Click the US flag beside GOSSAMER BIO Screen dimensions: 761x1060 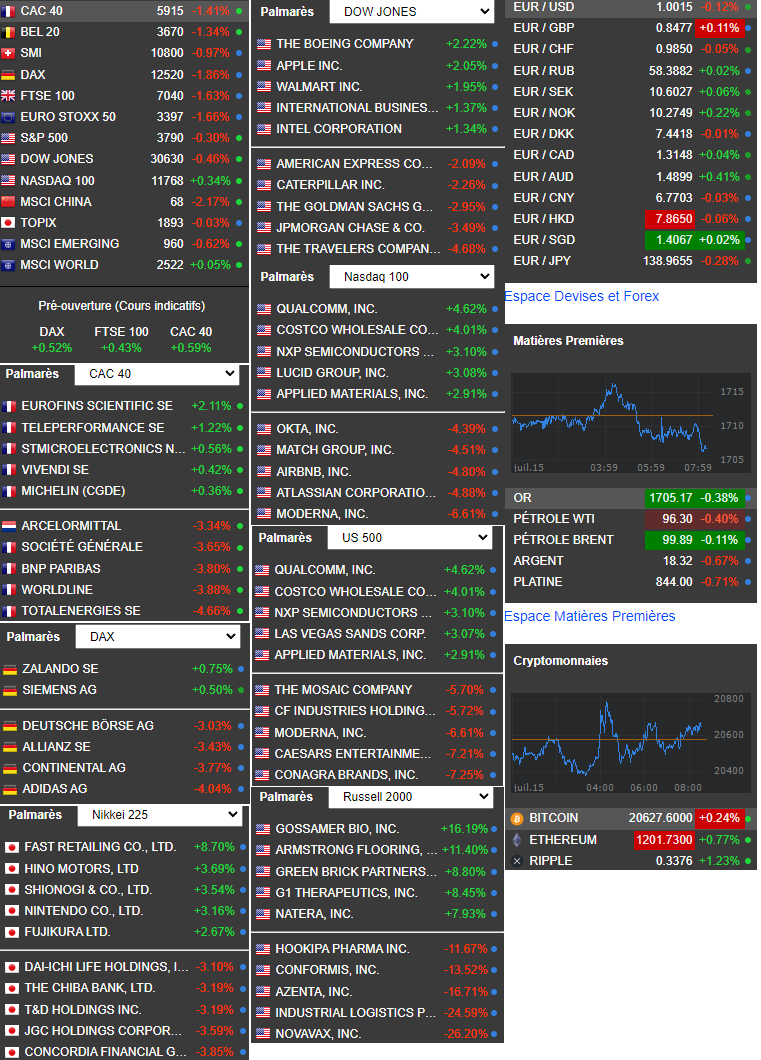coord(263,829)
